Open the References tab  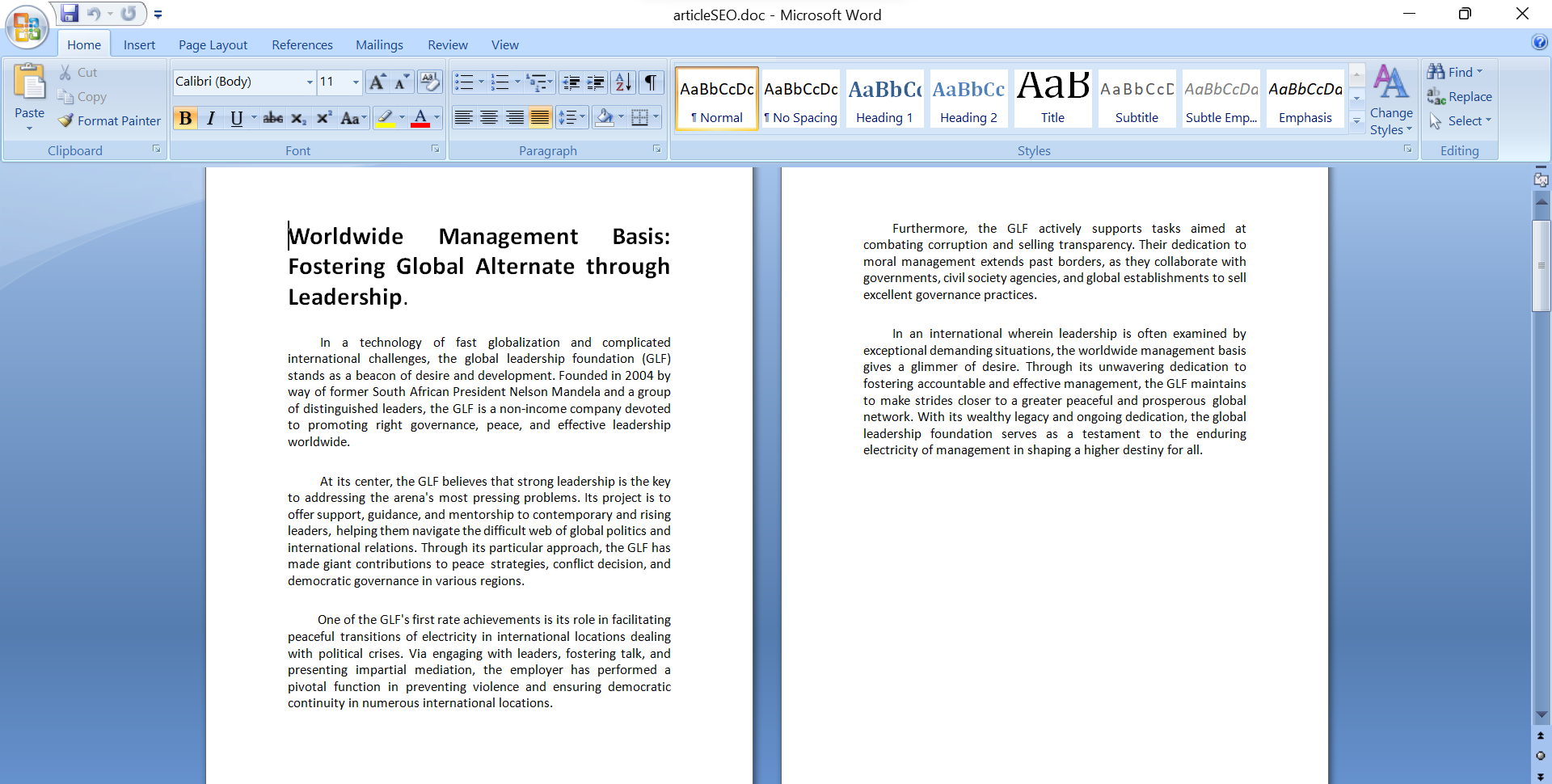tap(302, 44)
